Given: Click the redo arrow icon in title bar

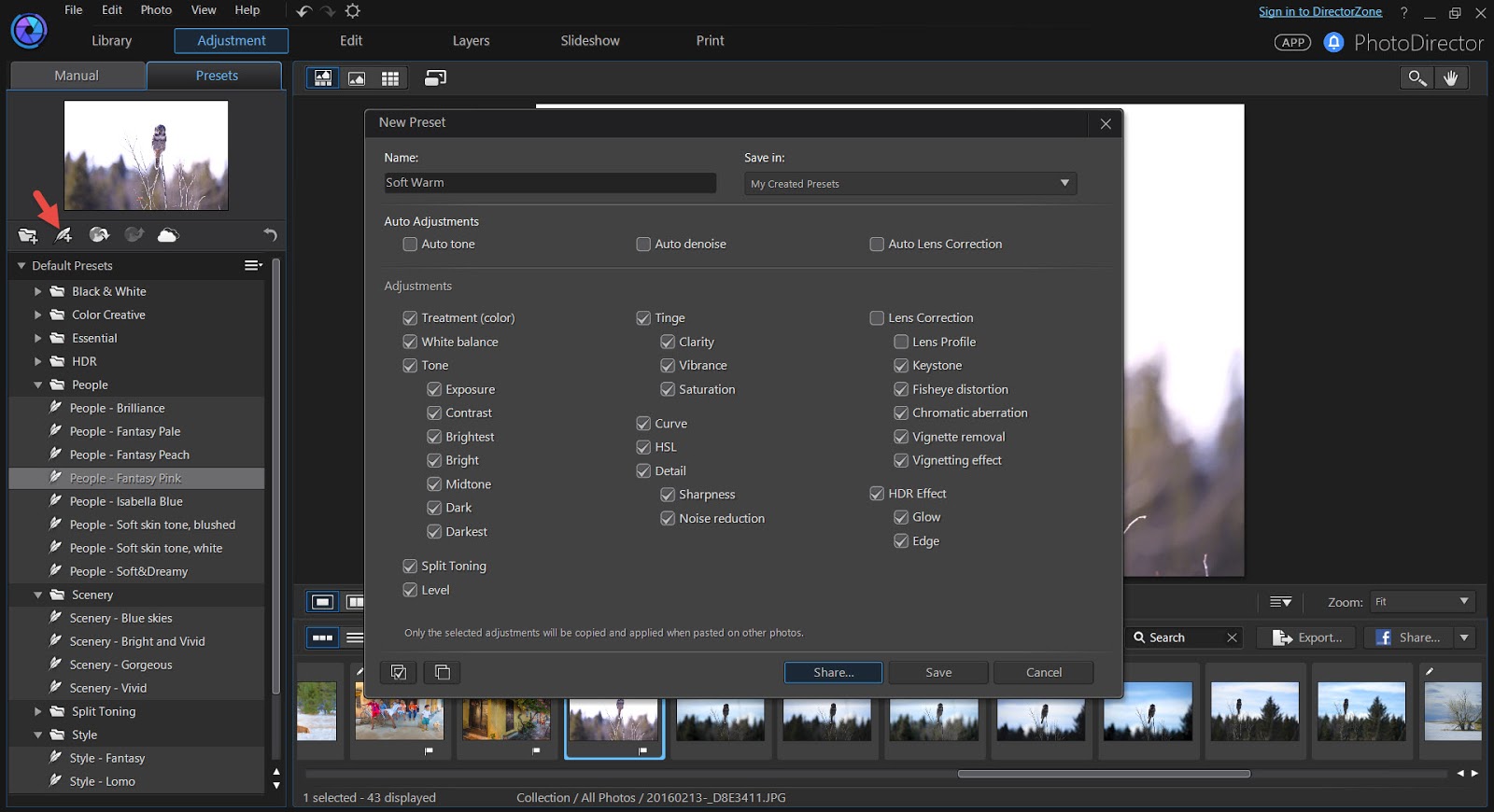Looking at the screenshot, I should point(328,11).
